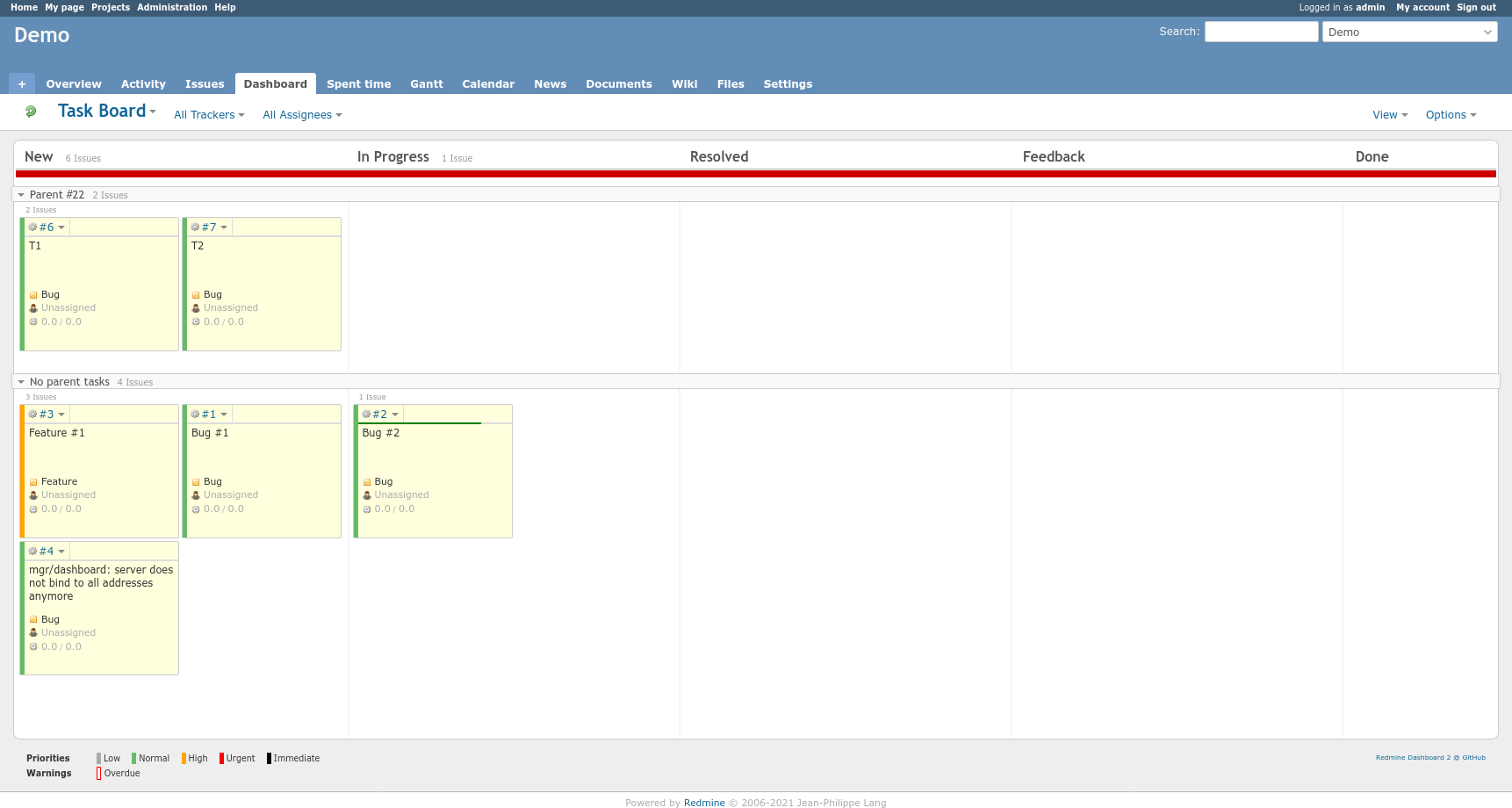Click the gear icon on card #2
Image resolution: width=1512 pixels, height=808 pixels.
click(x=366, y=415)
